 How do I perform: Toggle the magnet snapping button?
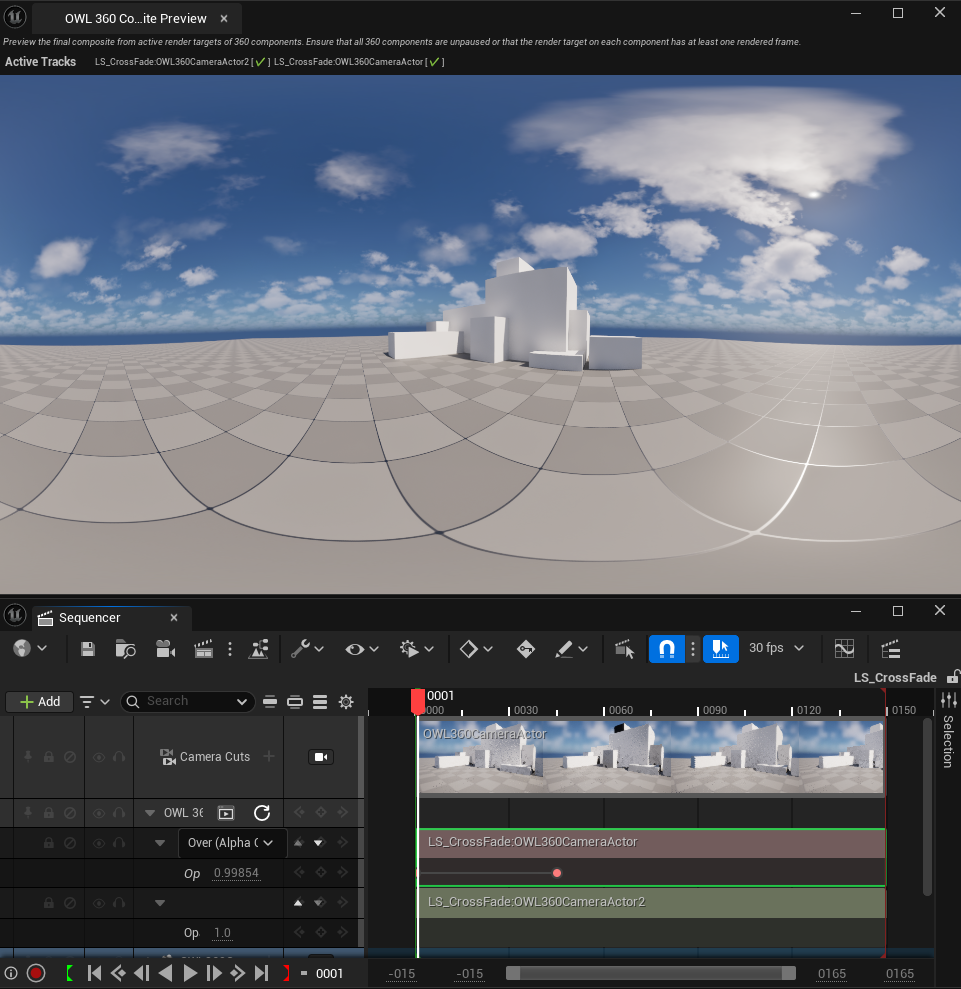(x=667, y=649)
